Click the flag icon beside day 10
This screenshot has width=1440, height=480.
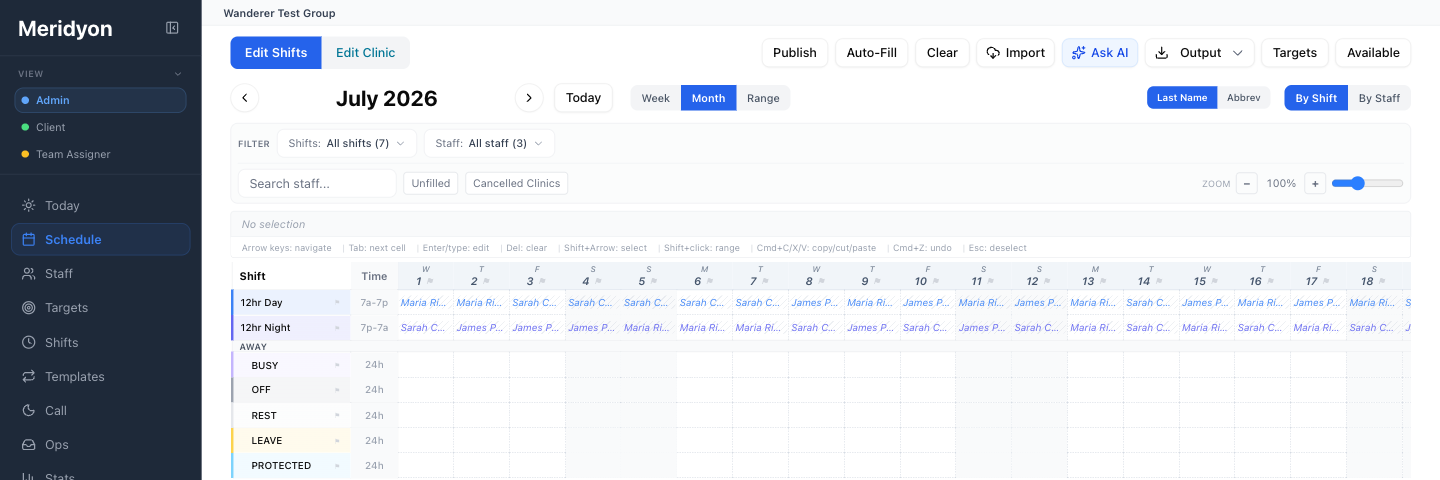point(936,282)
